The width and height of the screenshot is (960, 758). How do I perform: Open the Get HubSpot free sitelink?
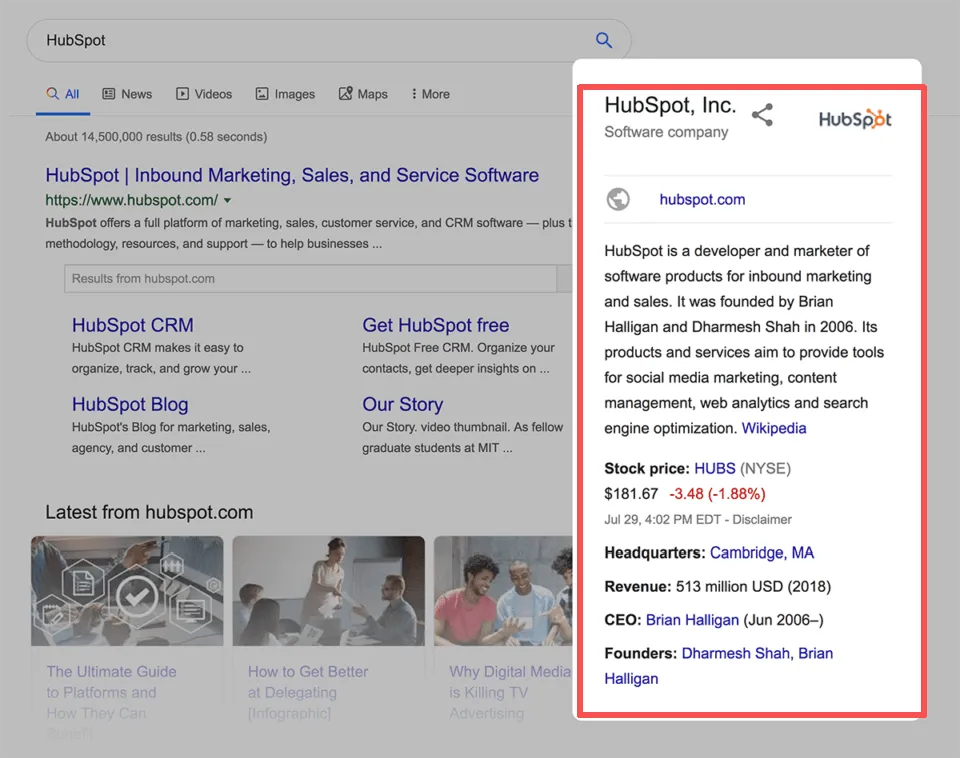coord(435,325)
